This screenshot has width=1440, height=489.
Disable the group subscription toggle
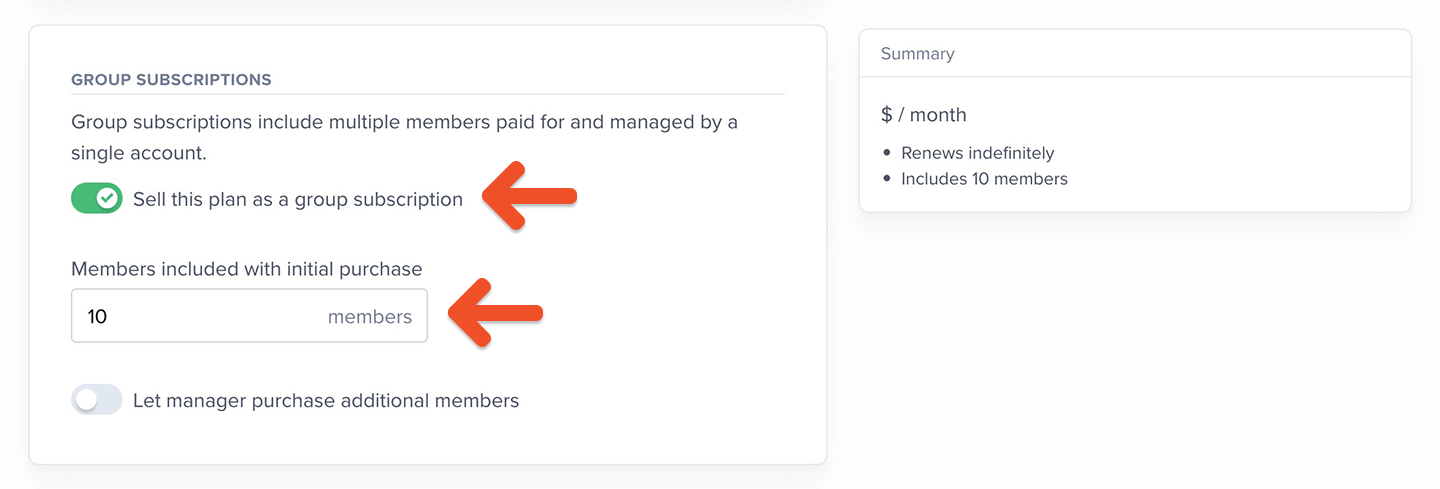point(97,199)
